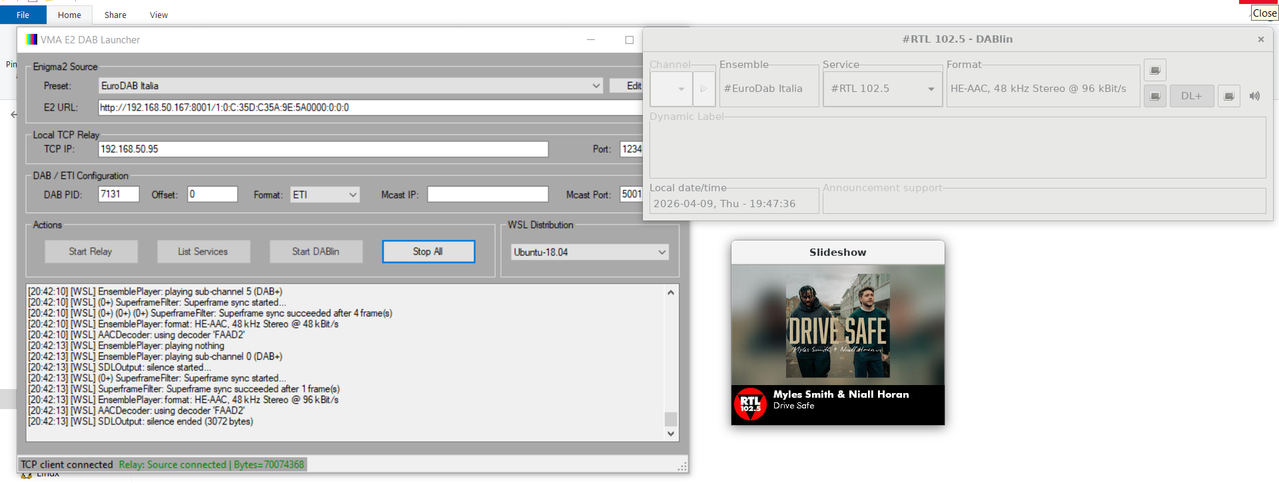Click the Start Relay button
1279x483 pixels.
tap(90, 252)
